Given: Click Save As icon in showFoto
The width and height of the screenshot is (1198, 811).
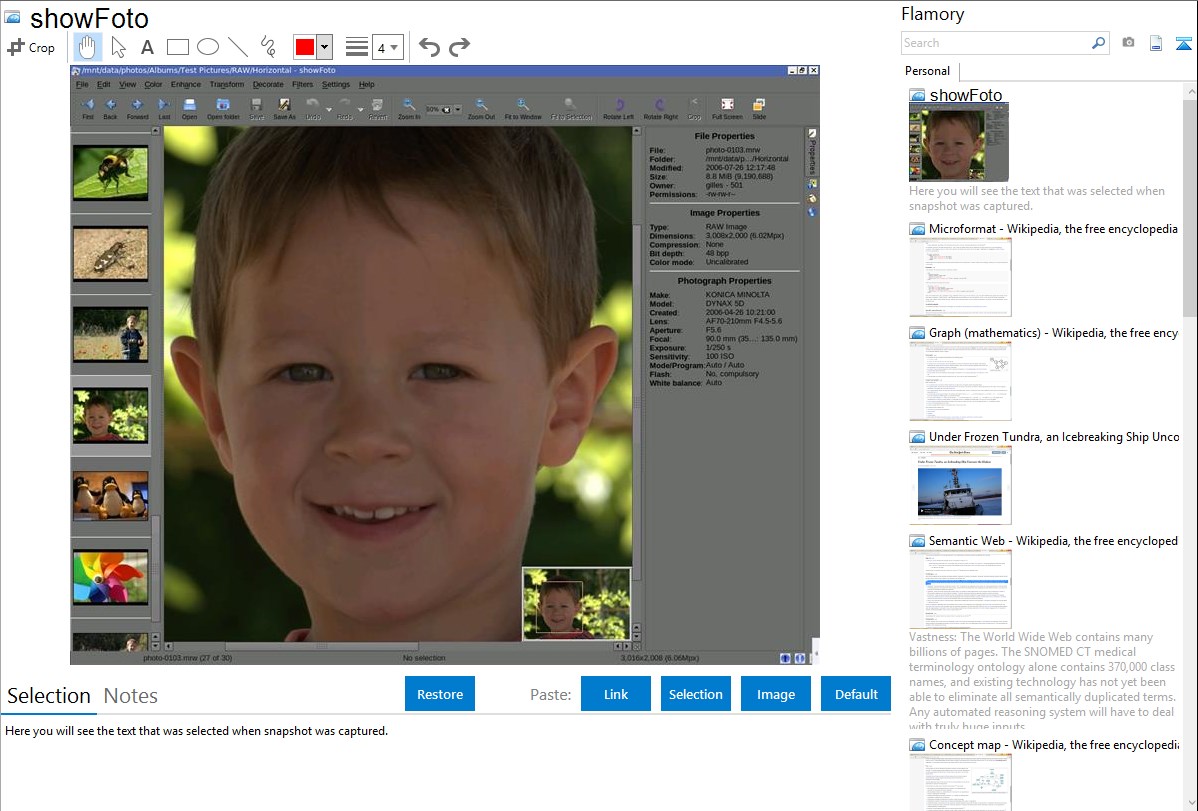Looking at the screenshot, I should pyautogui.click(x=284, y=109).
